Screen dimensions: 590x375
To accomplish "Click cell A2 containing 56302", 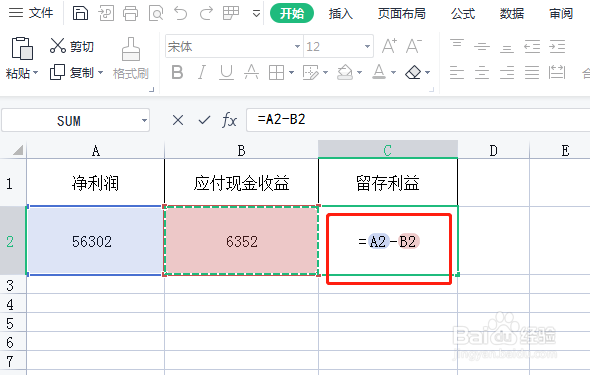I will click(x=95, y=241).
